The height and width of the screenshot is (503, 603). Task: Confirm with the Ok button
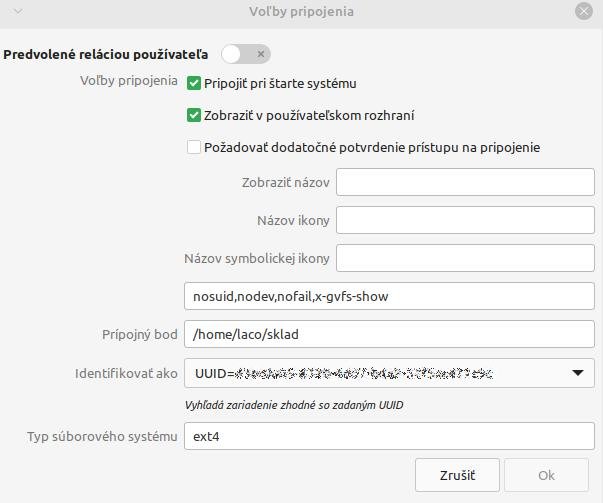(546, 475)
